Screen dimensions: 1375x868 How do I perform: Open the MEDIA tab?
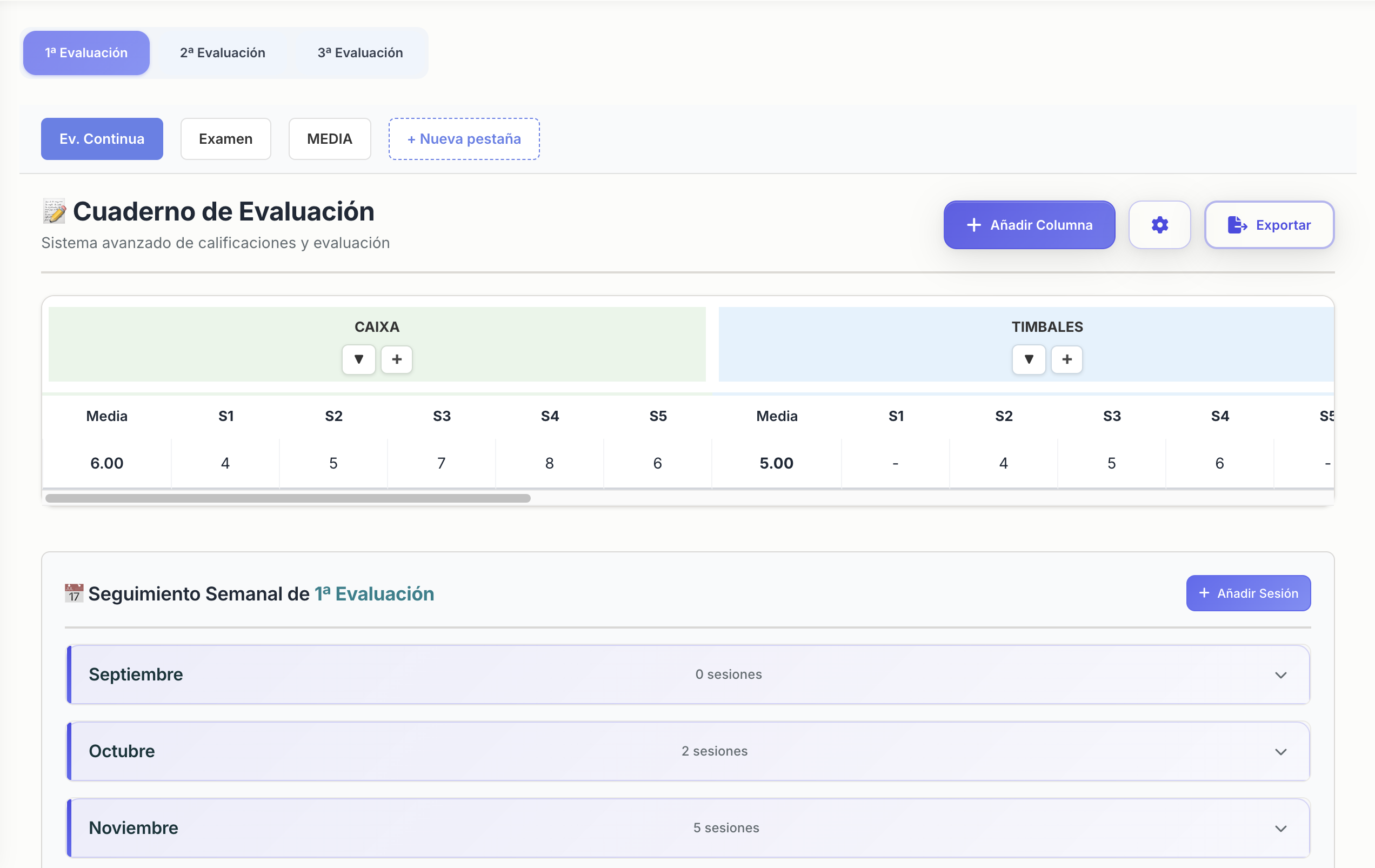tap(330, 139)
